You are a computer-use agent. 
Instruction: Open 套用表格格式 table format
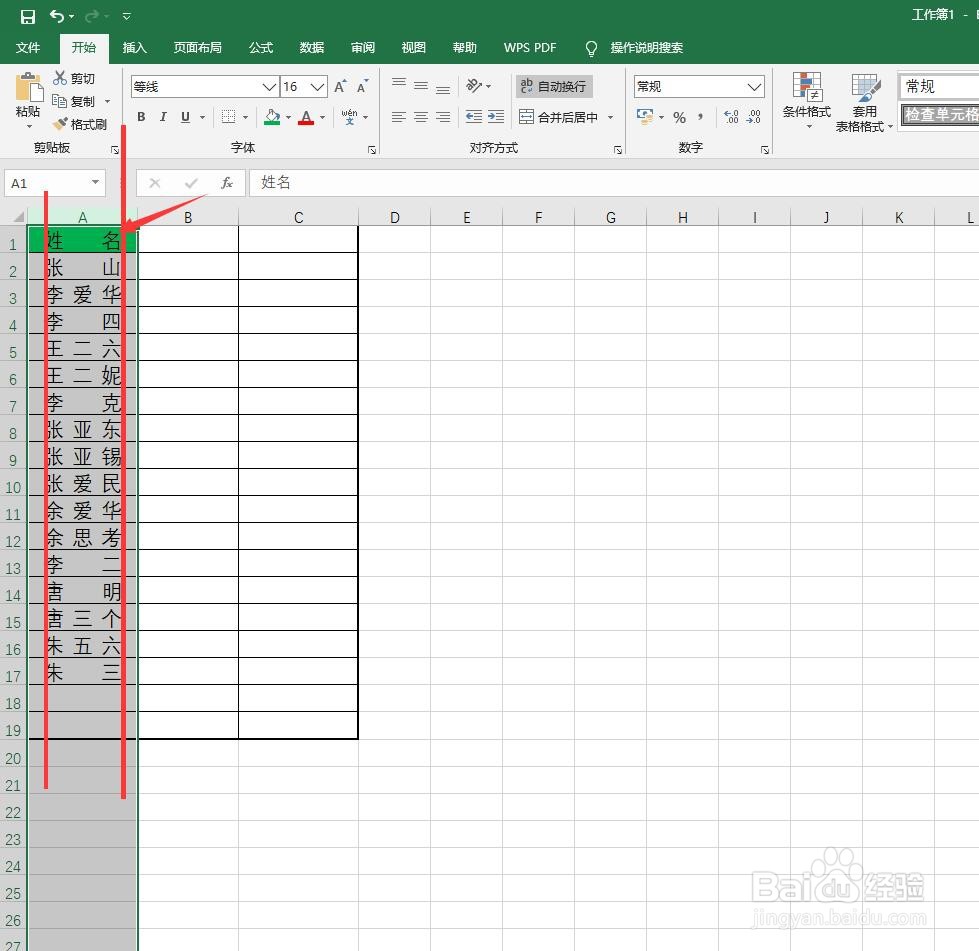(x=865, y=102)
